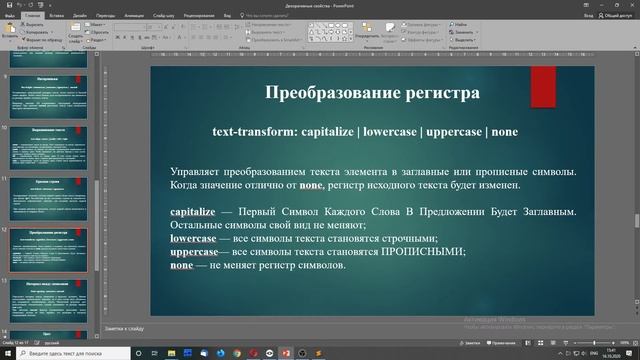Convert to SmartArt (Преобразовать в SmartArt)

coord(274,40)
